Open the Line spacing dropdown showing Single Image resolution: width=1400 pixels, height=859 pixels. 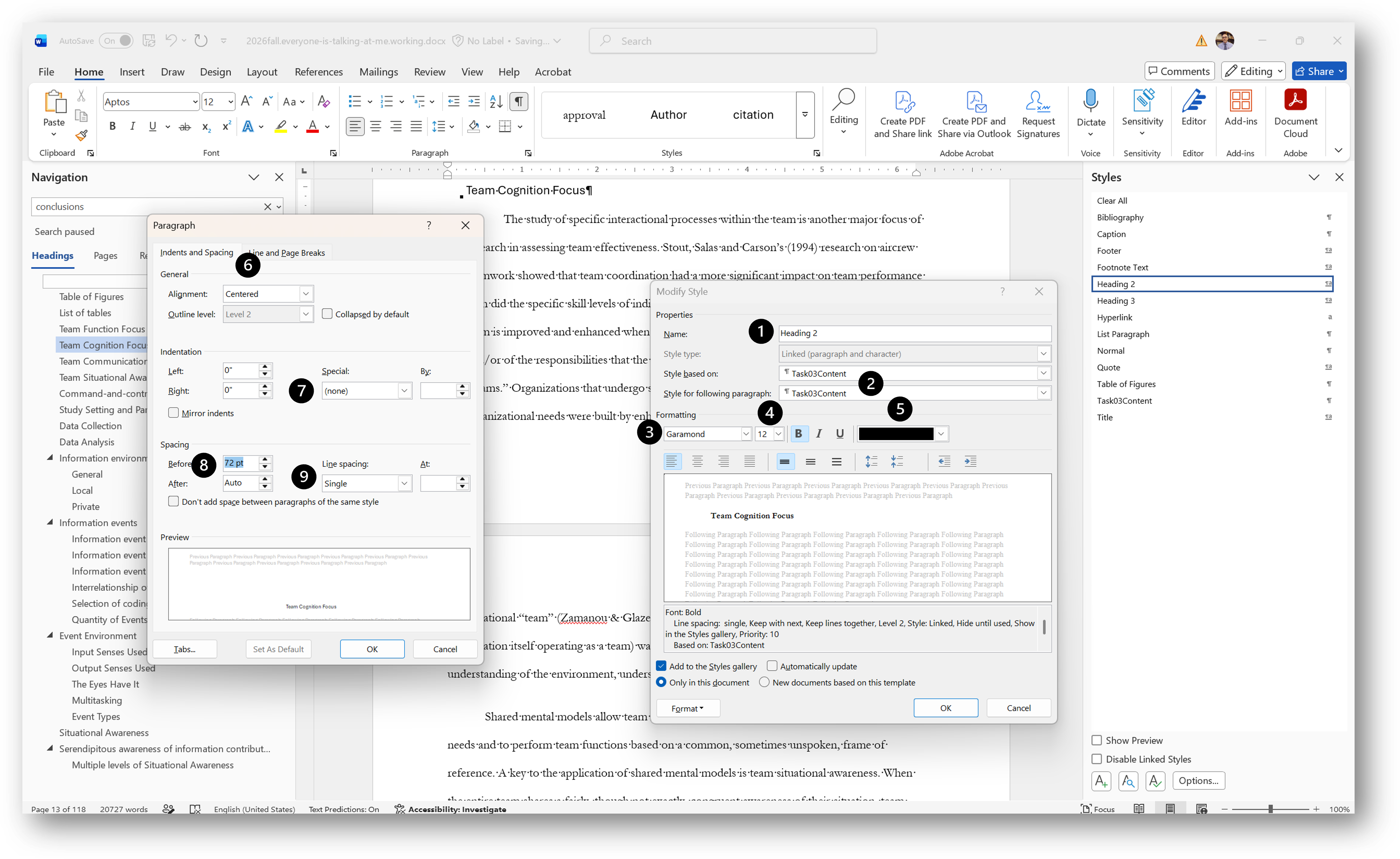(x=405, y=483)
